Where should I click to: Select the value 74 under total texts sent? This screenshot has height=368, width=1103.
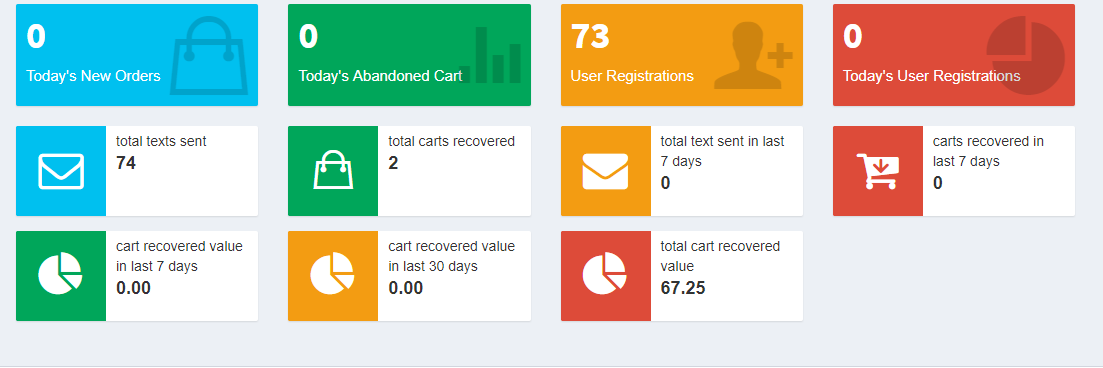126,163
